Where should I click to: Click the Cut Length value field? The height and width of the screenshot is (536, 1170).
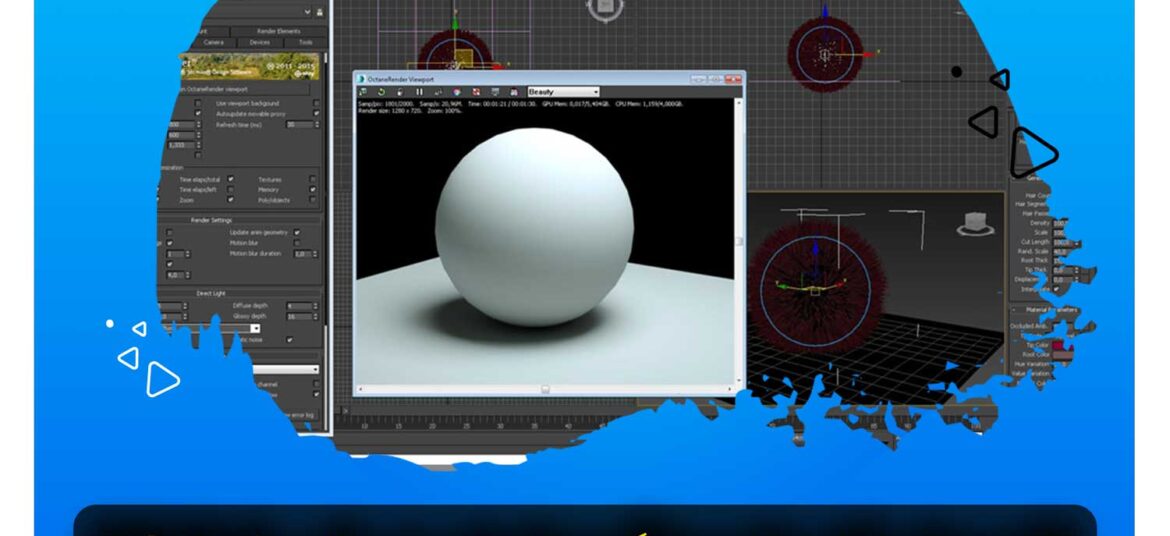tap(1062, 243)
